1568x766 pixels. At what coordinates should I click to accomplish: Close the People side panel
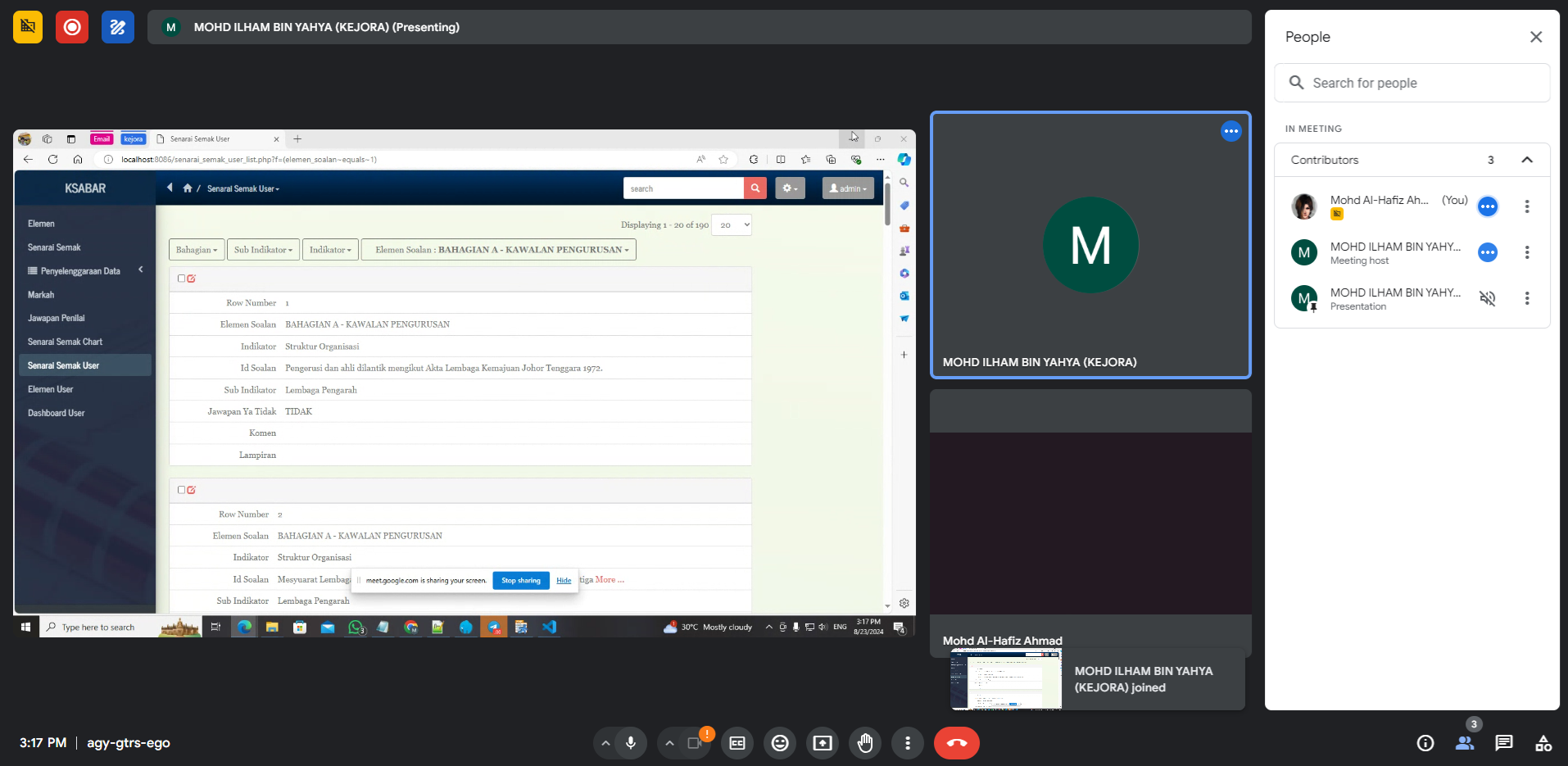(1536, 37)
